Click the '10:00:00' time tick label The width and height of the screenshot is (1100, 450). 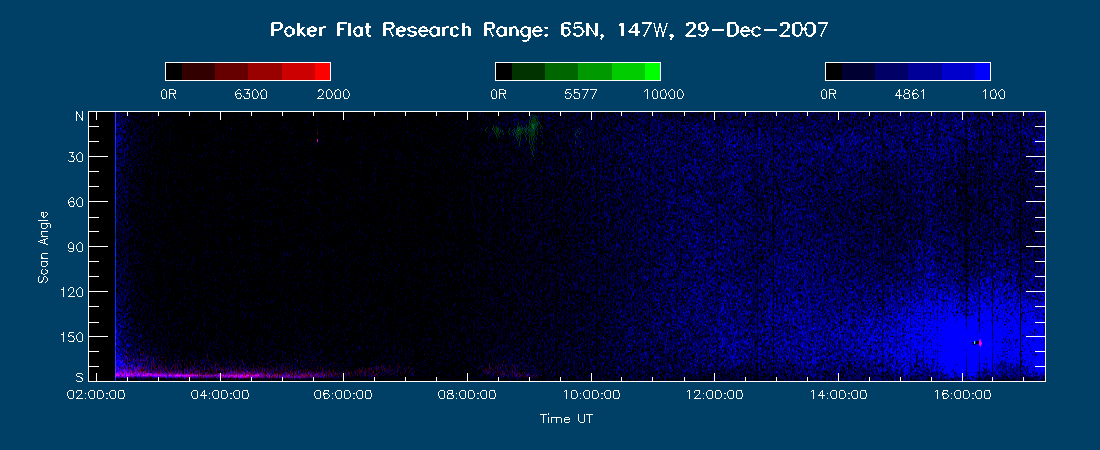click(591, 395)
